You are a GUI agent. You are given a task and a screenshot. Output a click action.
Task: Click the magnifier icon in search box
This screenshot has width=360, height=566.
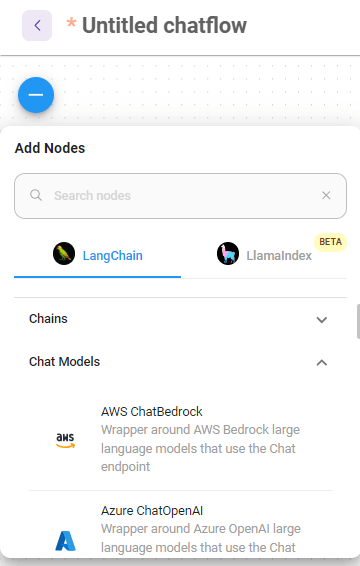(36, 195)
